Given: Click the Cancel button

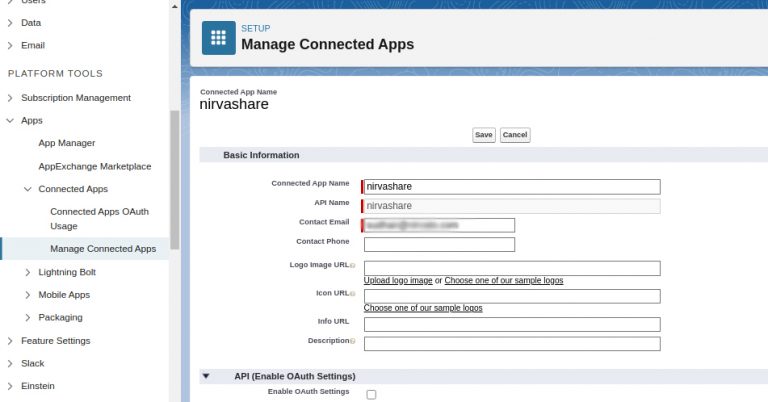Looking at the screenshot, I should point(515,135).
